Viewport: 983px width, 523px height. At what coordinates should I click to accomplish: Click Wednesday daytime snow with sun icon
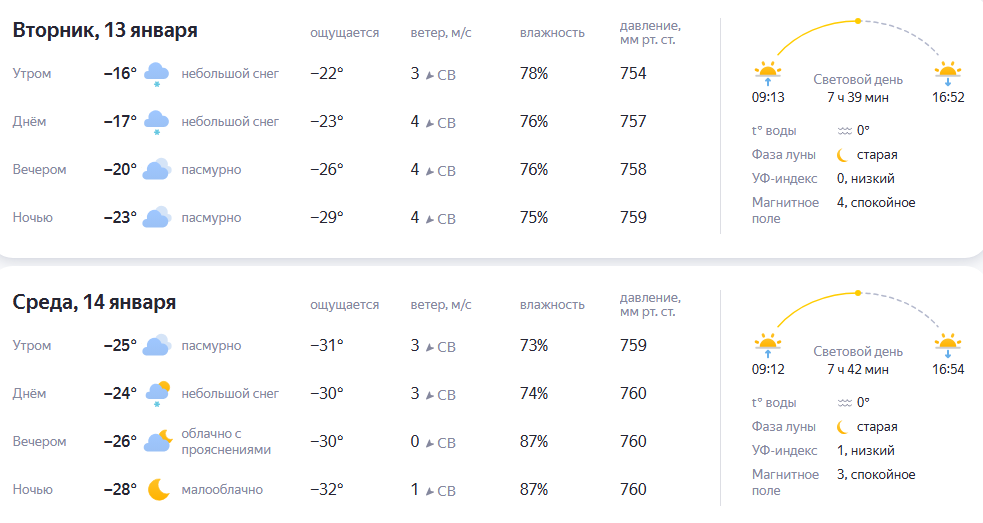pos(157,393)
